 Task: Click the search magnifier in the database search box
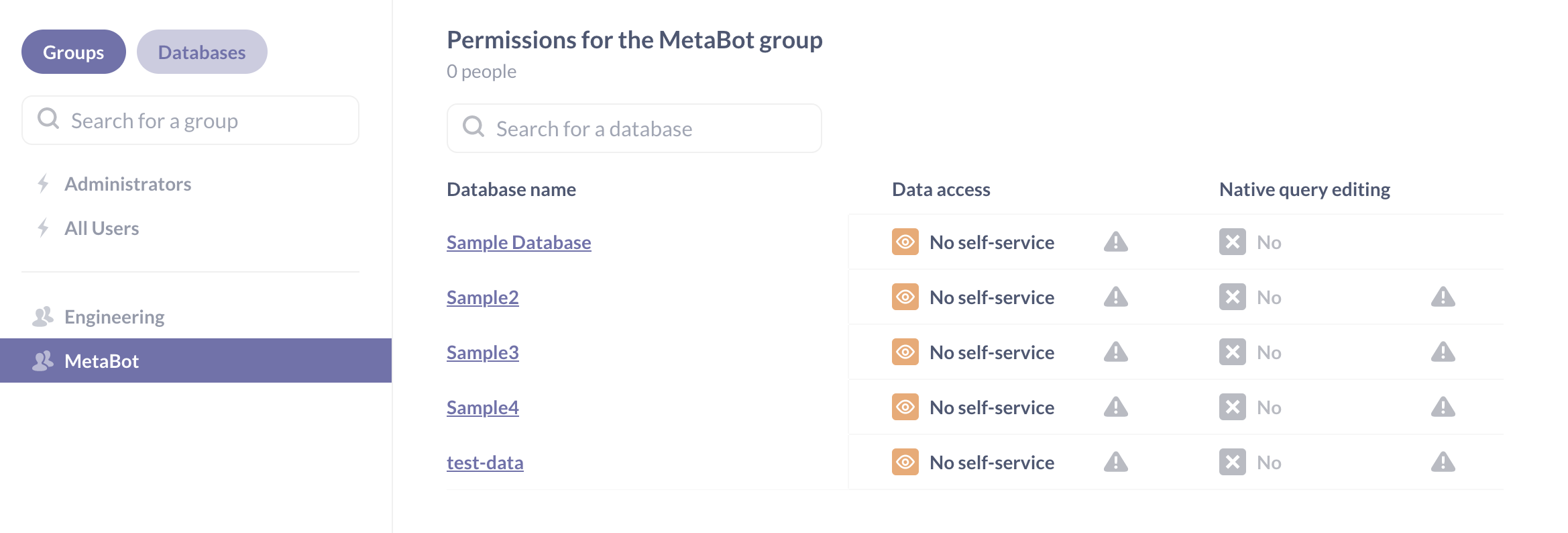point(473,126)
